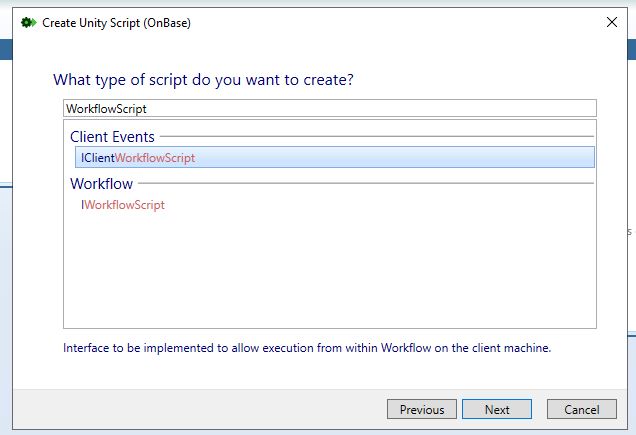Close the Create Unity Script window

(612, 22)
